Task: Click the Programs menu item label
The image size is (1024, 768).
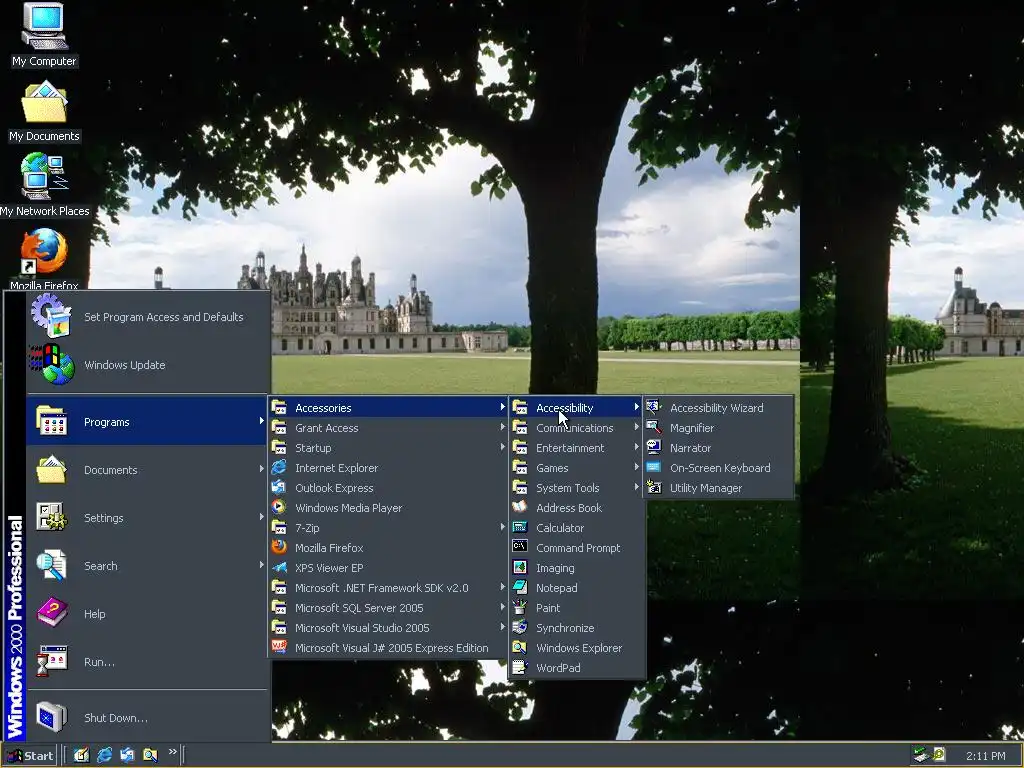Action: 106,423
